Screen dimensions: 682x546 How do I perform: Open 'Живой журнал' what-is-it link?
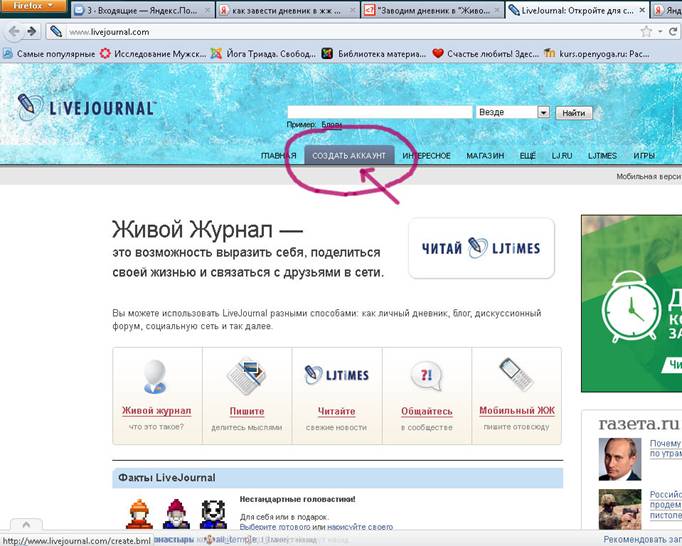coord(157,411)
